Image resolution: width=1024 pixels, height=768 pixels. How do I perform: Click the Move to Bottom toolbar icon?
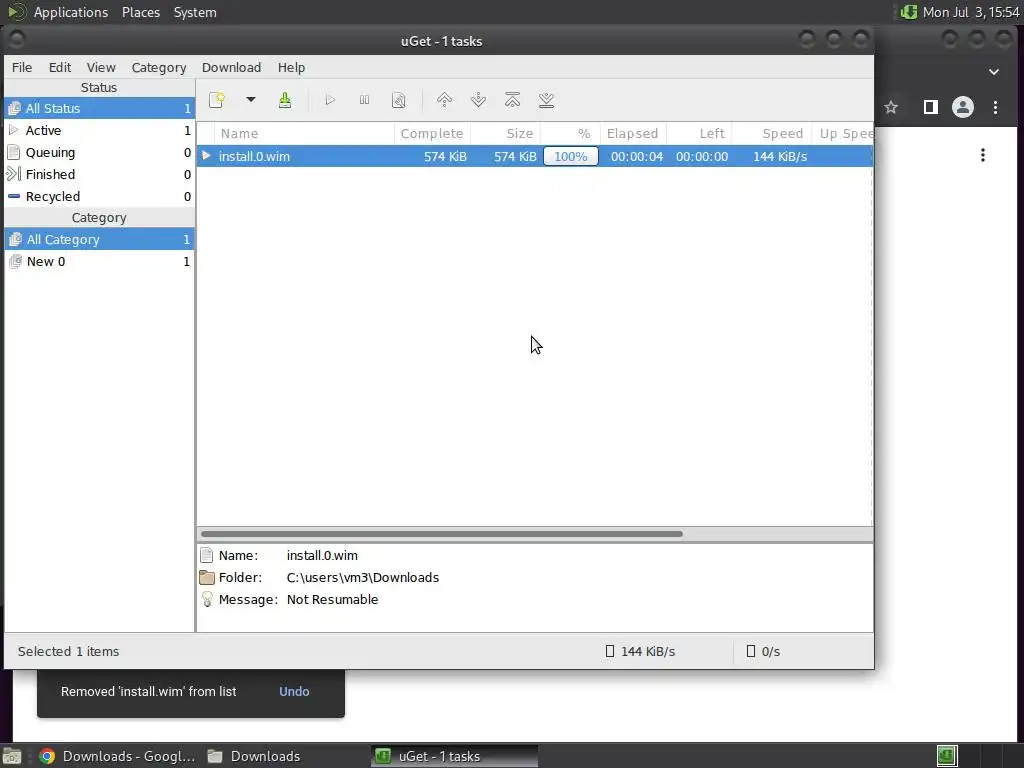point(547,100)
